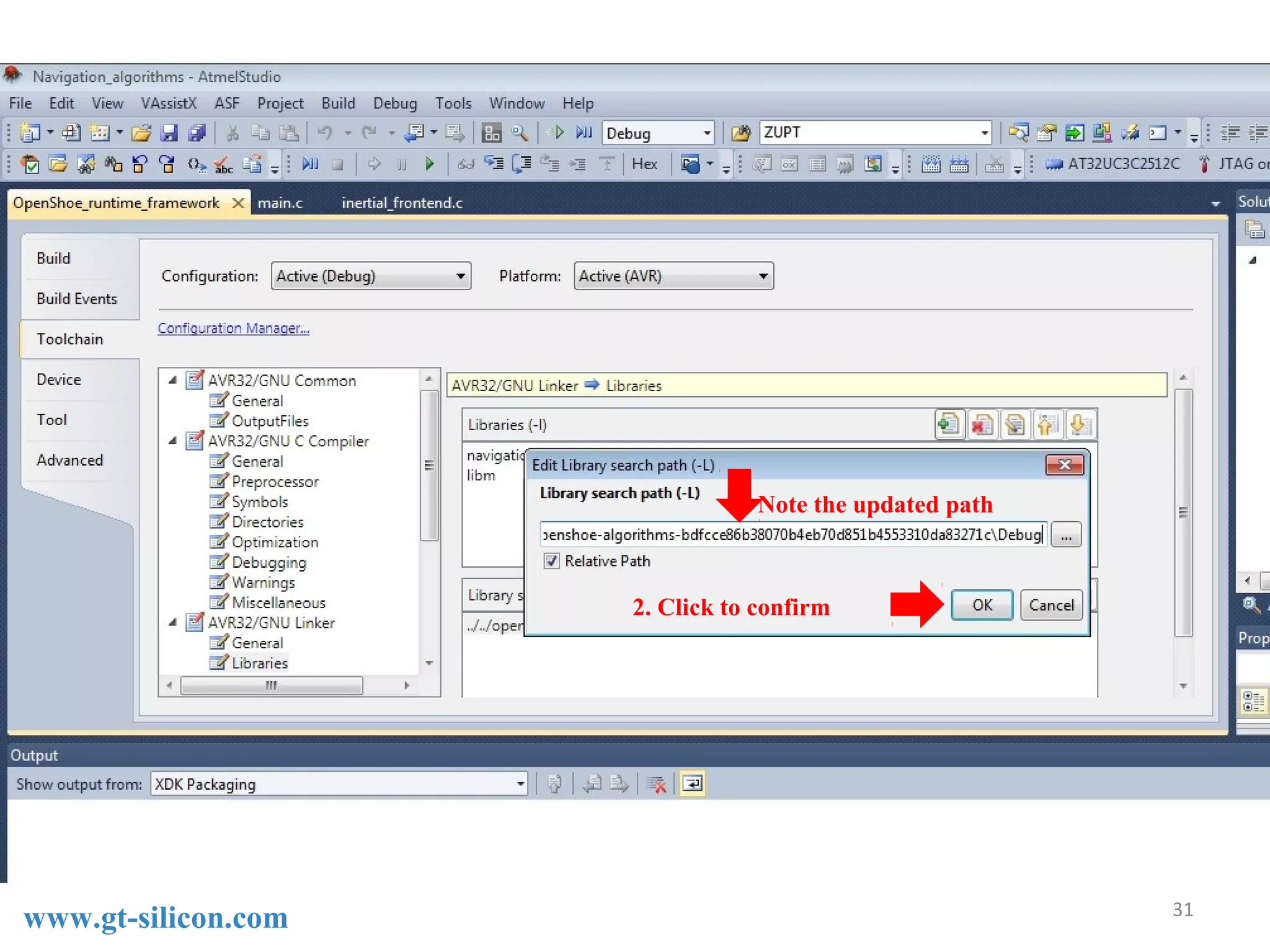Click the library search path input field
This screenshot has width=1270, height=952.
click(793, 534)
